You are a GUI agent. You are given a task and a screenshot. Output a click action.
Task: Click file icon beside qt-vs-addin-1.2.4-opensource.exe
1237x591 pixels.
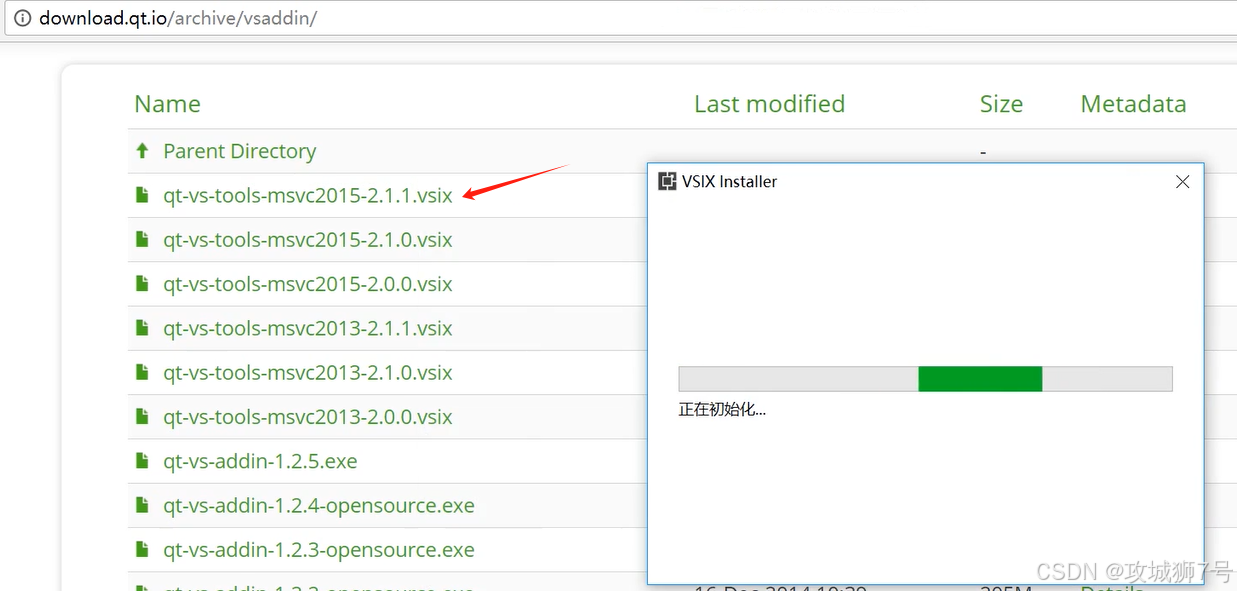pos(142,505)
